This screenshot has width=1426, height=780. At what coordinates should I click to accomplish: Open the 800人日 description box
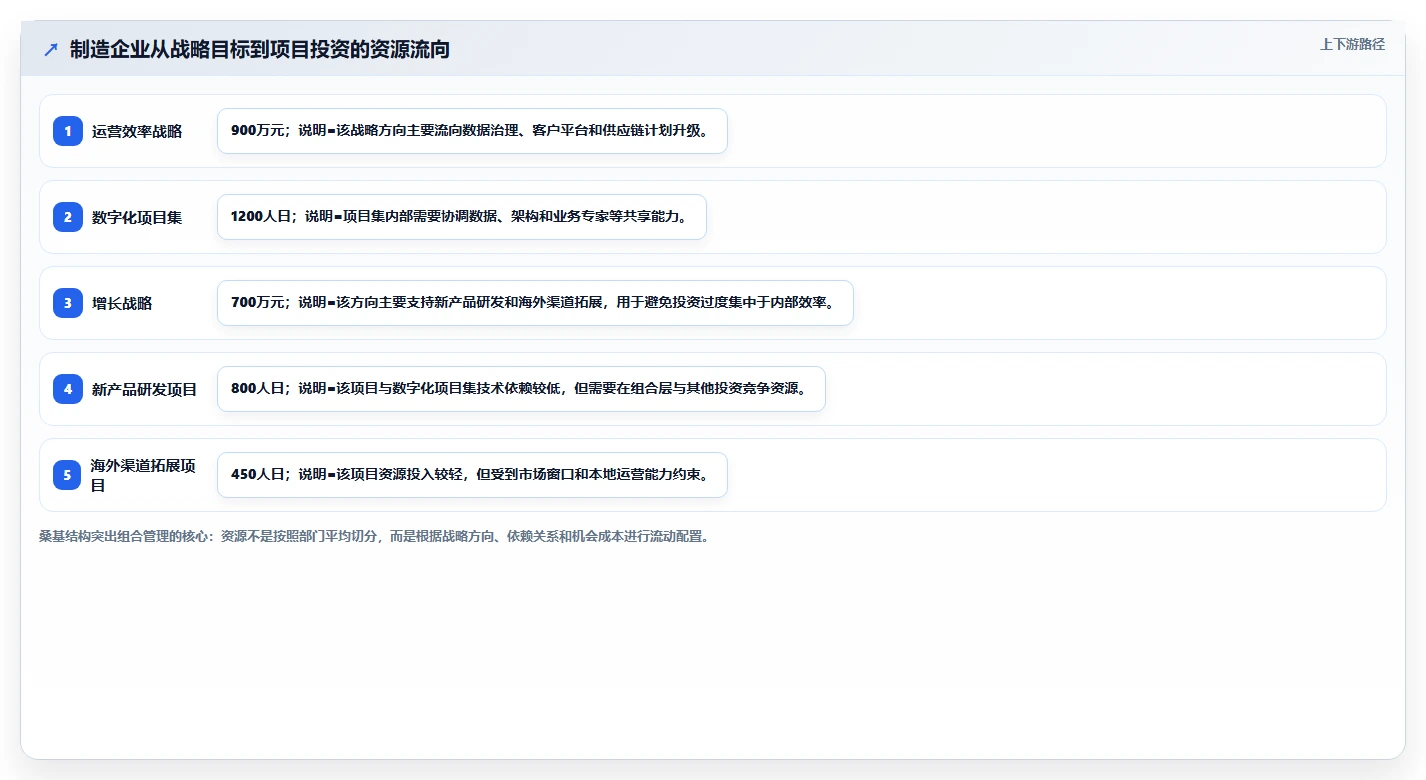521,389
